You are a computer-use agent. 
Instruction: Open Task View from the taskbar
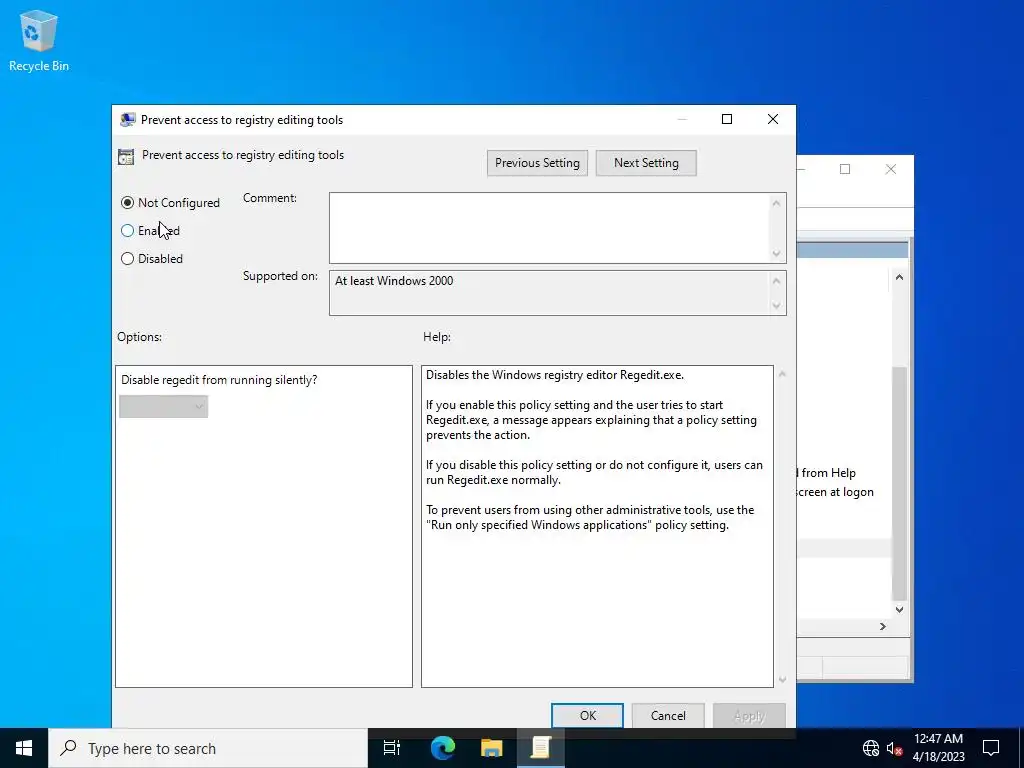(x=392, y=748)
